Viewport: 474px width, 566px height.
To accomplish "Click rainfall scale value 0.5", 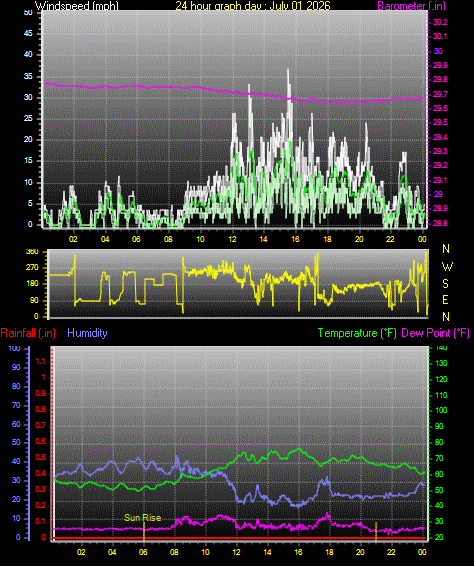I will pos(40,458).
